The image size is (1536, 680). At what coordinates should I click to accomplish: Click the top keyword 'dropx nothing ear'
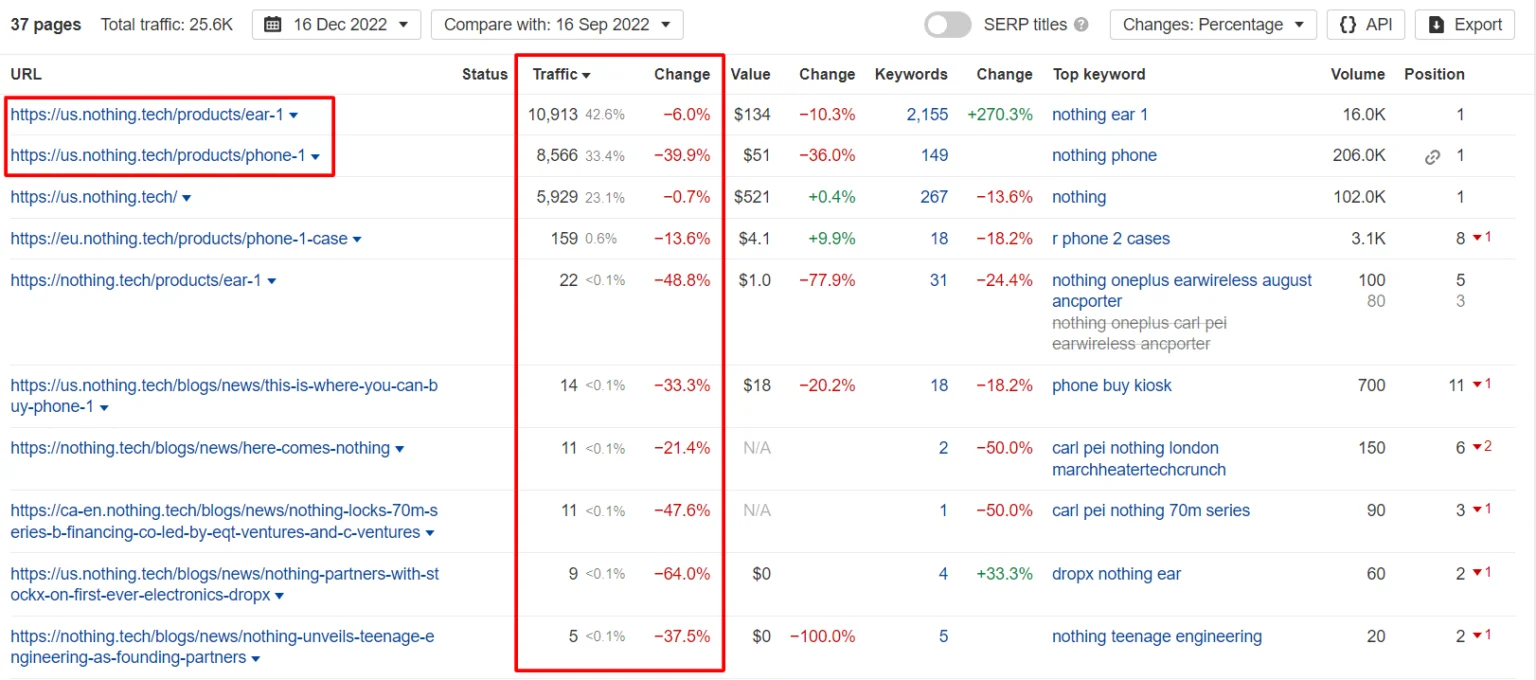pos(1116,574)
